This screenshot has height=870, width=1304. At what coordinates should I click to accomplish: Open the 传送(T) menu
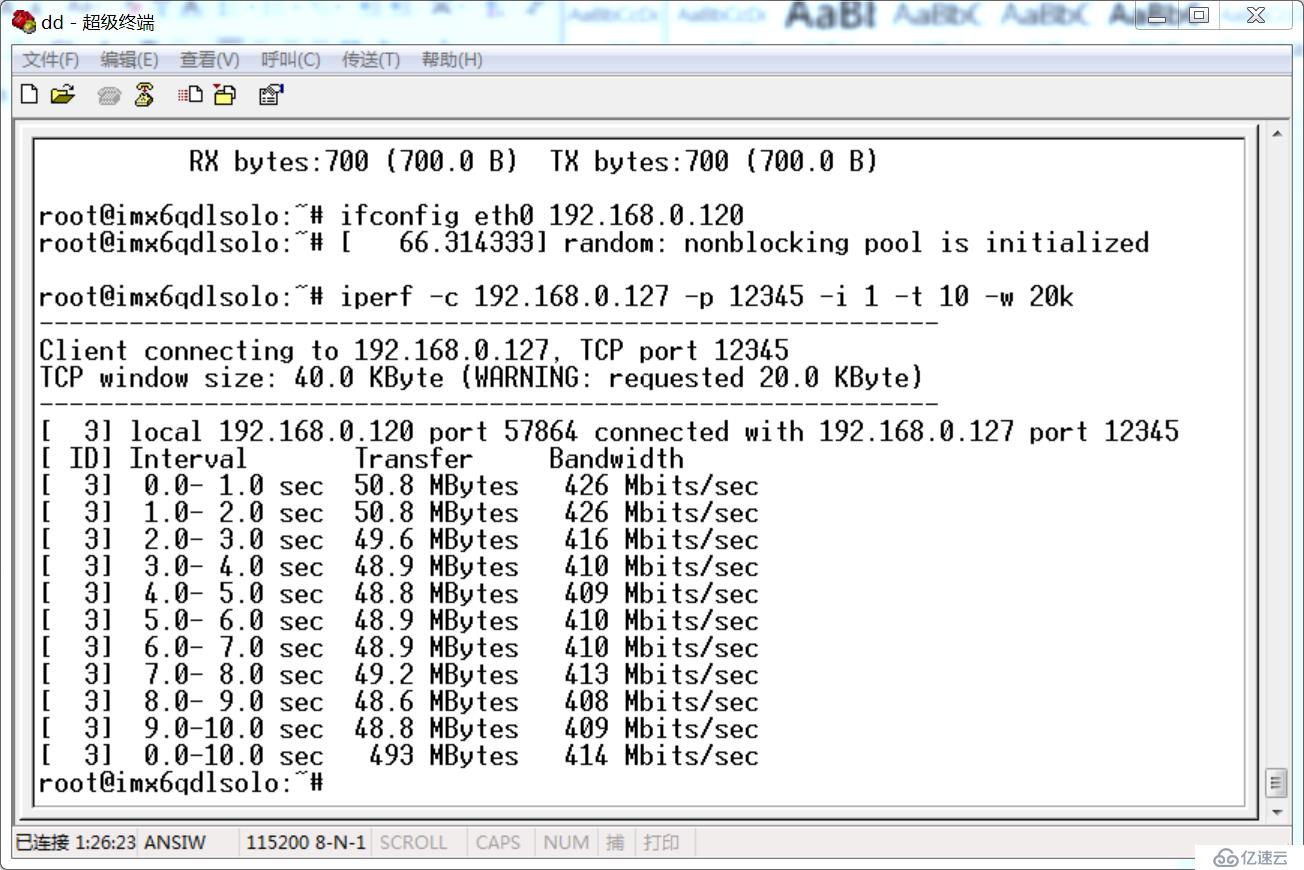(371, 60)
